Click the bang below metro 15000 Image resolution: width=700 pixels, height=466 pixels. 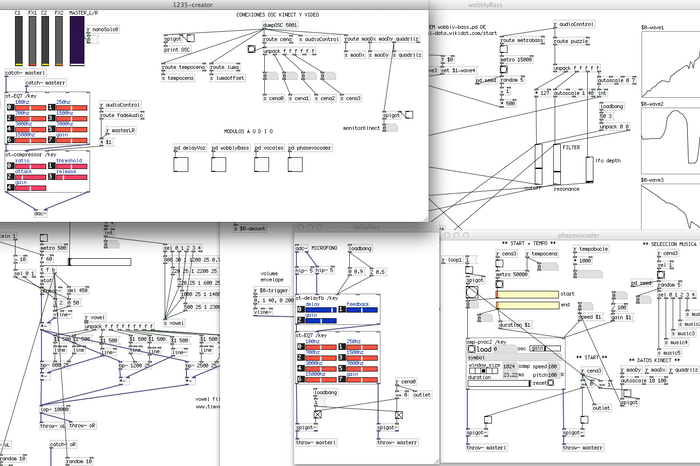[x=503, y=69]
